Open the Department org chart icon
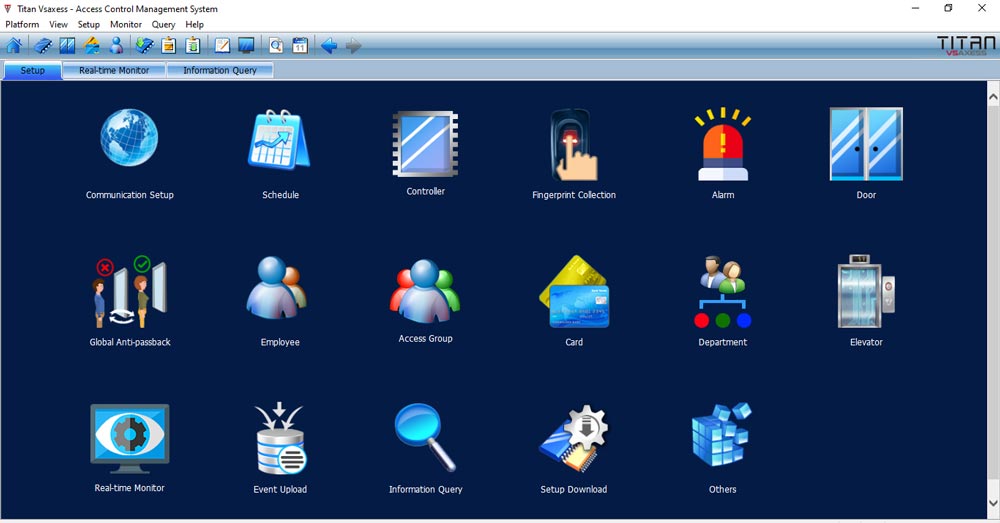 pyautogui.click(x=722, y=292)
